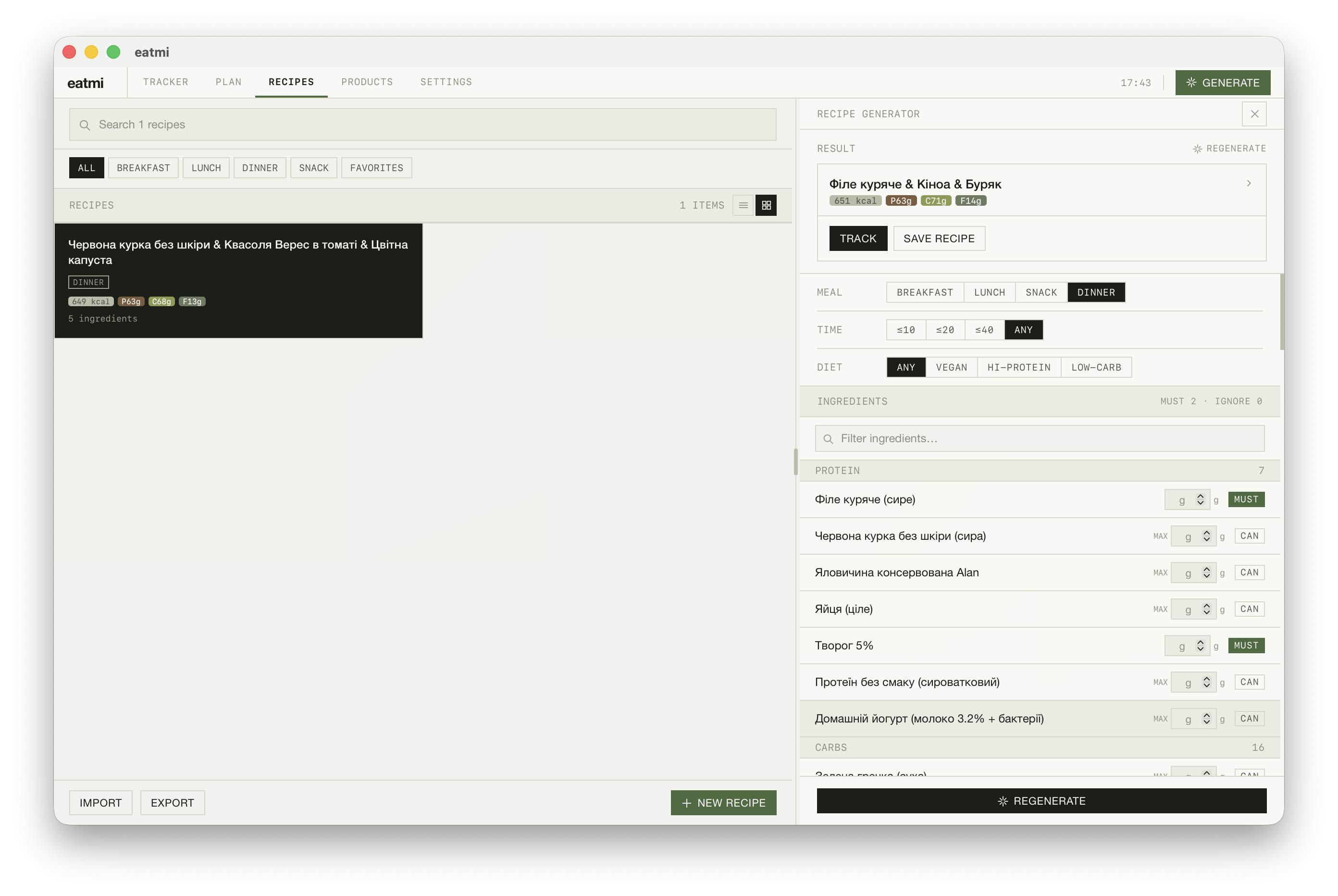Toggle MUST for Філе куряче (сире)

(1246, 499)
